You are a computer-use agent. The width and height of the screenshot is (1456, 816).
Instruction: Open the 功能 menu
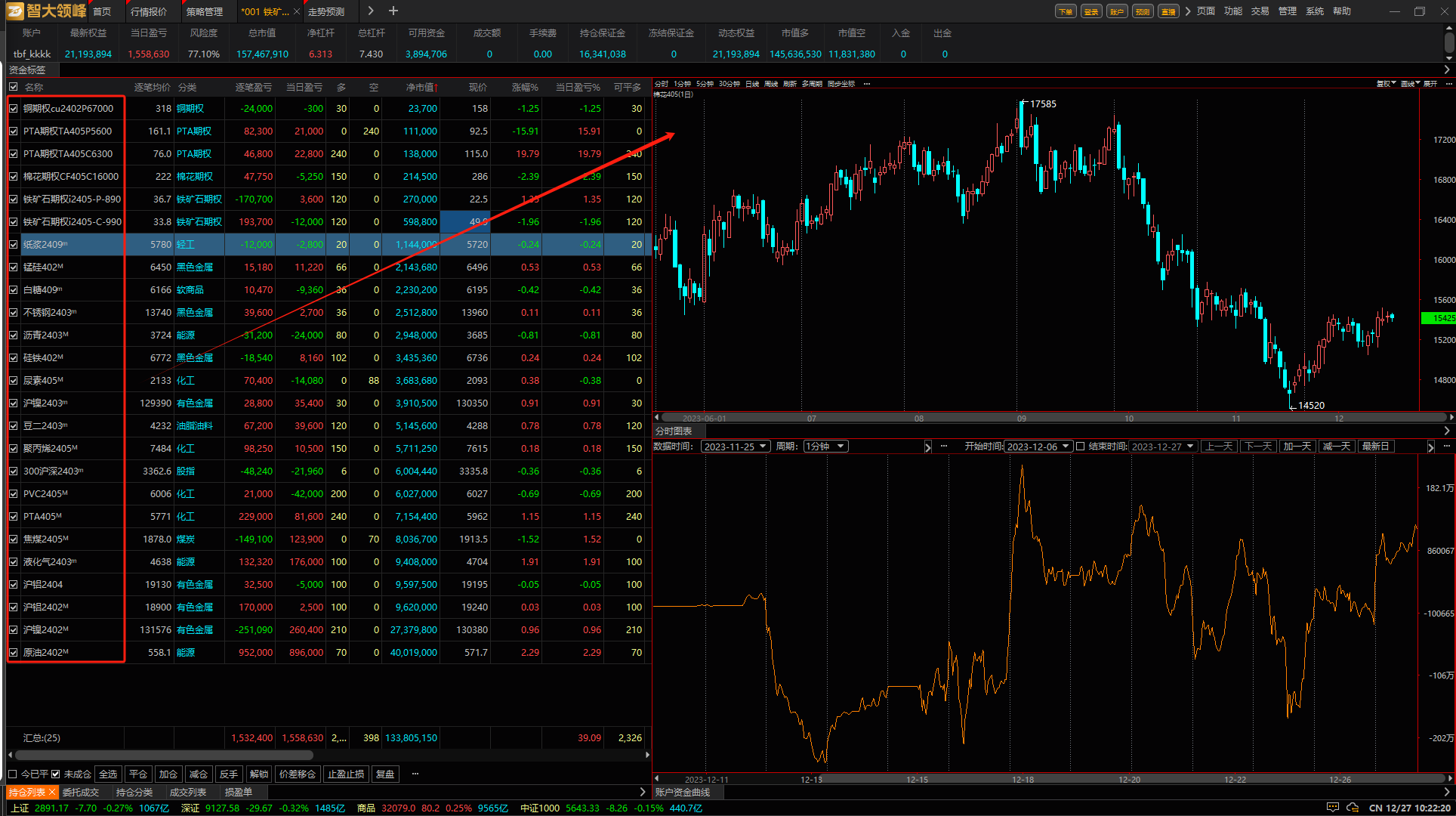[x=1233, y=11]
